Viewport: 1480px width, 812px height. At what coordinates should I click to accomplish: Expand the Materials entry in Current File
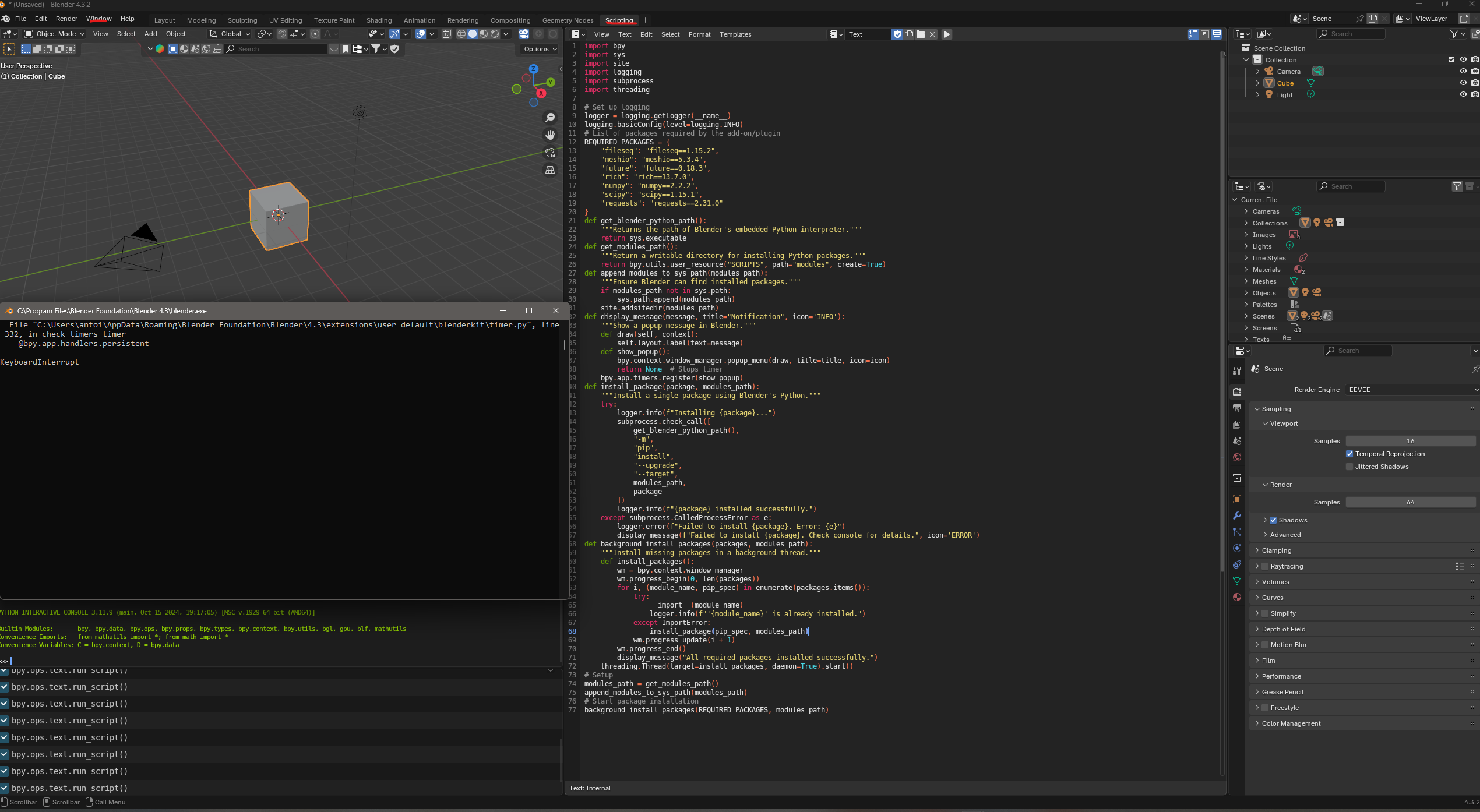coord(1246,270)
